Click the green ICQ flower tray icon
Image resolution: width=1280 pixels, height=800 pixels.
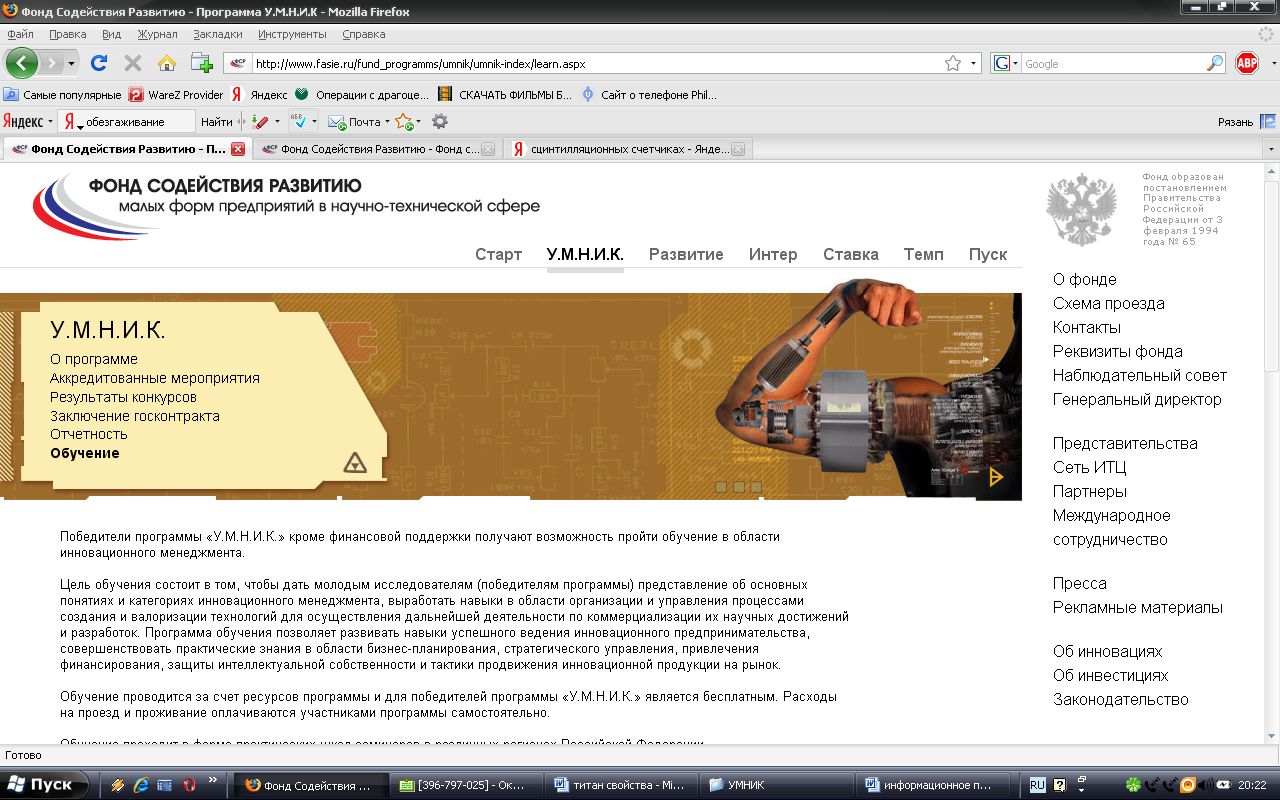[1133, 785]
